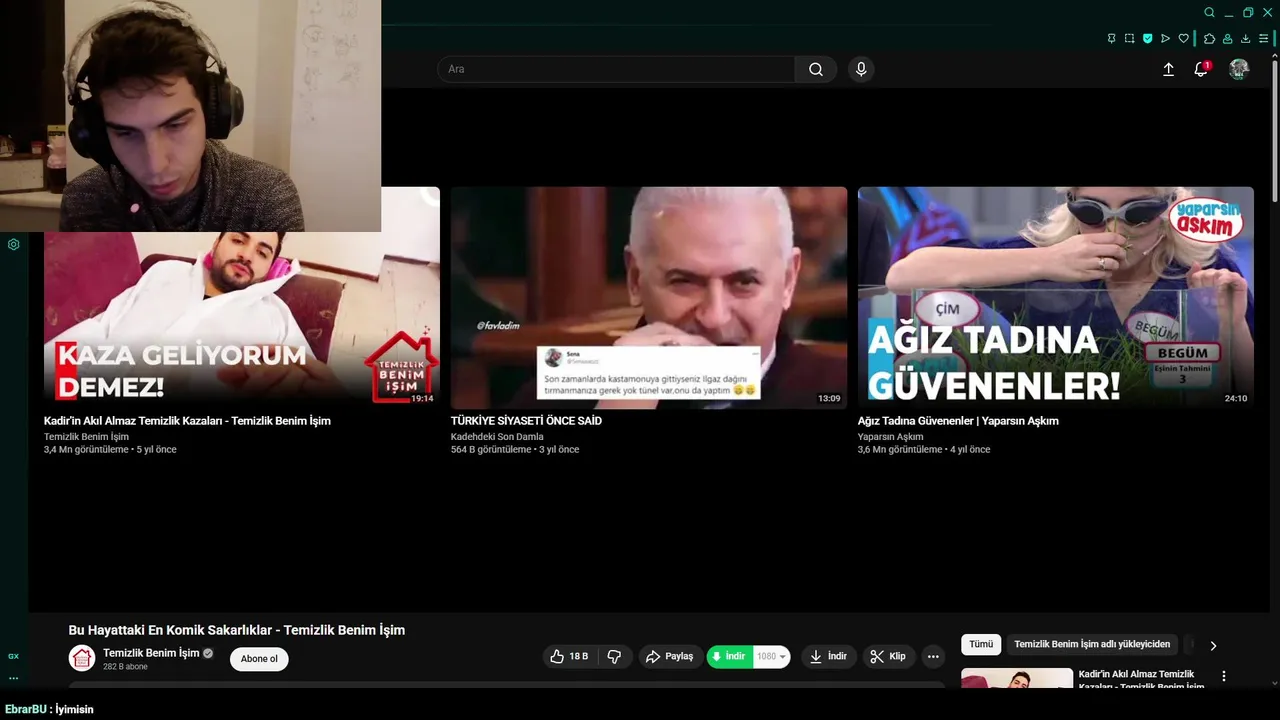The image size is (1280, 720).
Task: Open the notifications bell
Action: [x=1201, y=69]
